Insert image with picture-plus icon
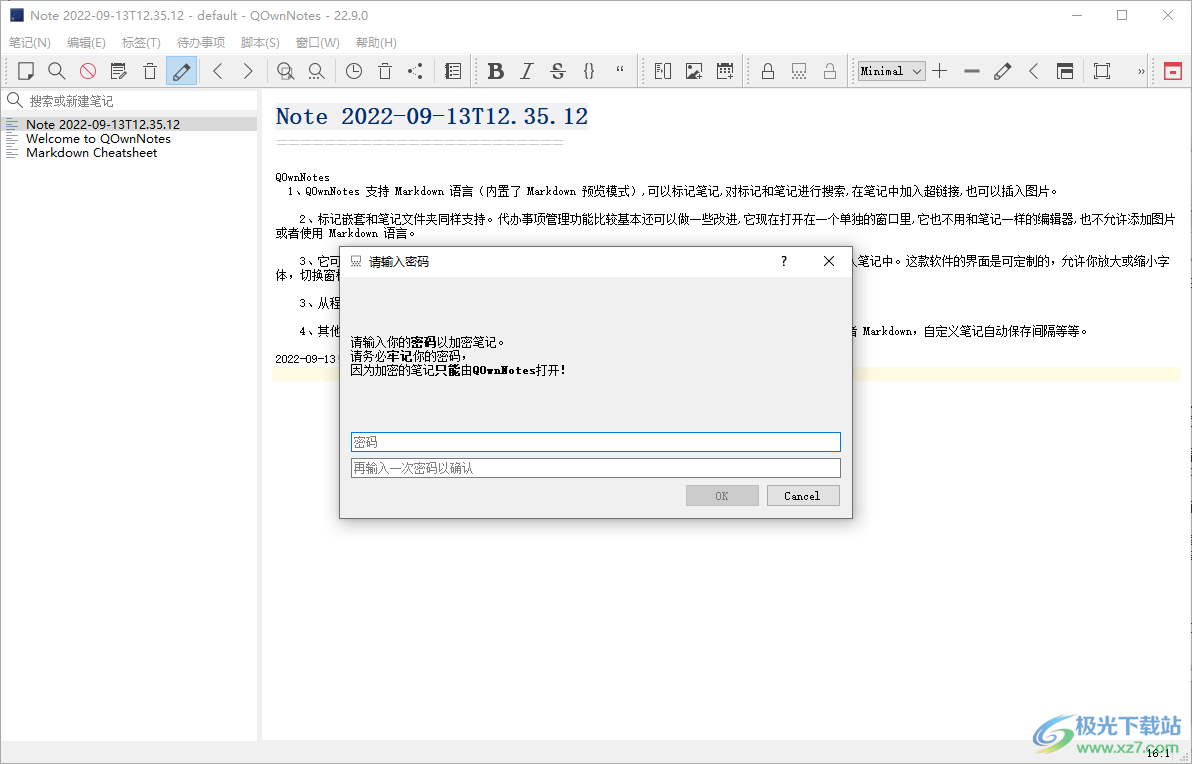The image size is (1192, 764). click(694, 71)
